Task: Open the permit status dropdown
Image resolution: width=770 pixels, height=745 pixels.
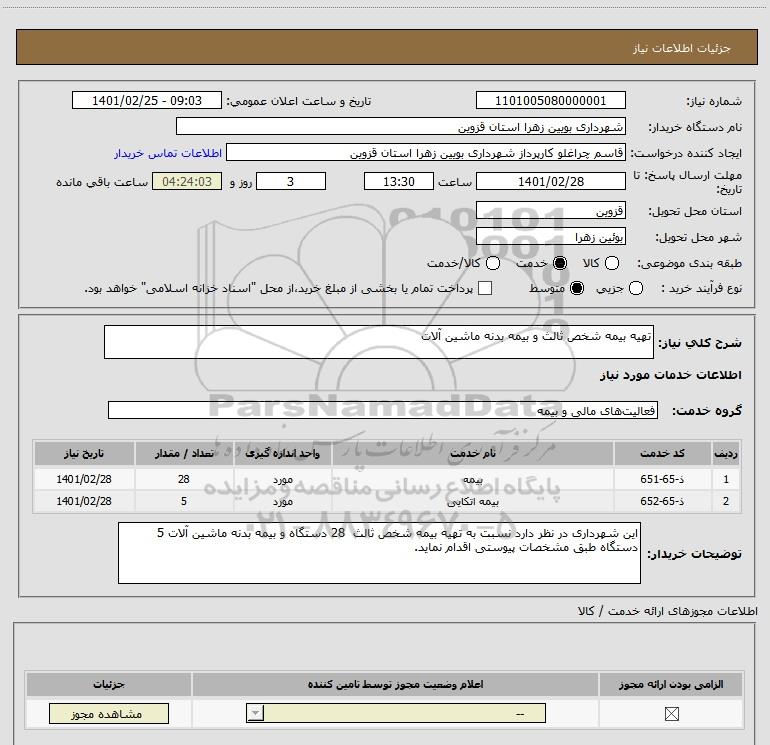Action: (396, 713)
